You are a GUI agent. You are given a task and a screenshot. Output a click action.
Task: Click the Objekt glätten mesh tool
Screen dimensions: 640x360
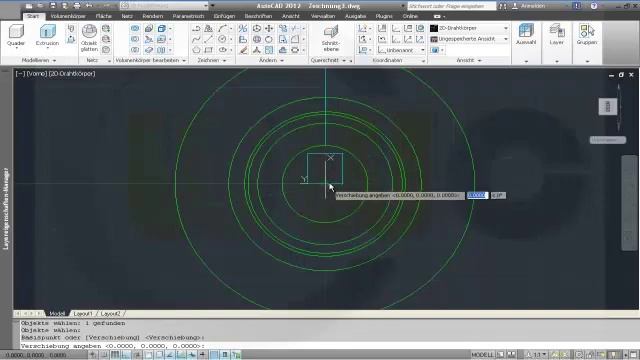coord(89,38)
